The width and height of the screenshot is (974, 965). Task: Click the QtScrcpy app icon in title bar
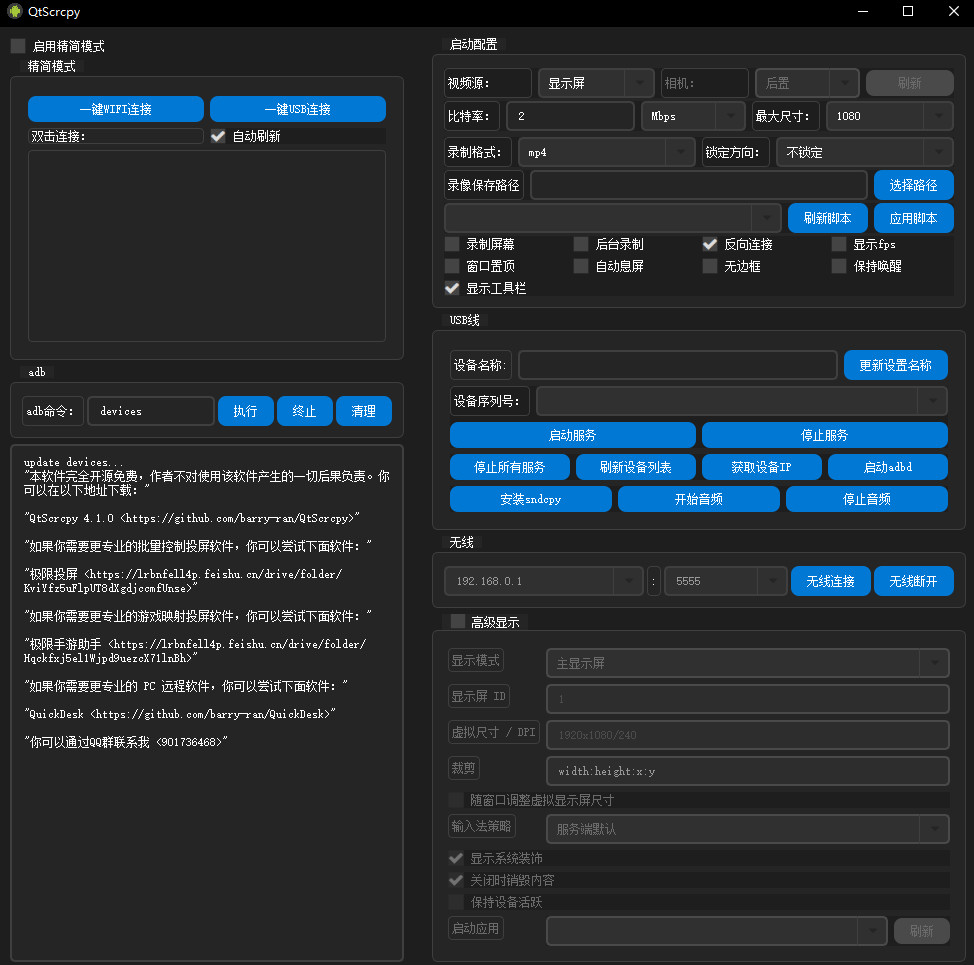[x=14, y=11]
